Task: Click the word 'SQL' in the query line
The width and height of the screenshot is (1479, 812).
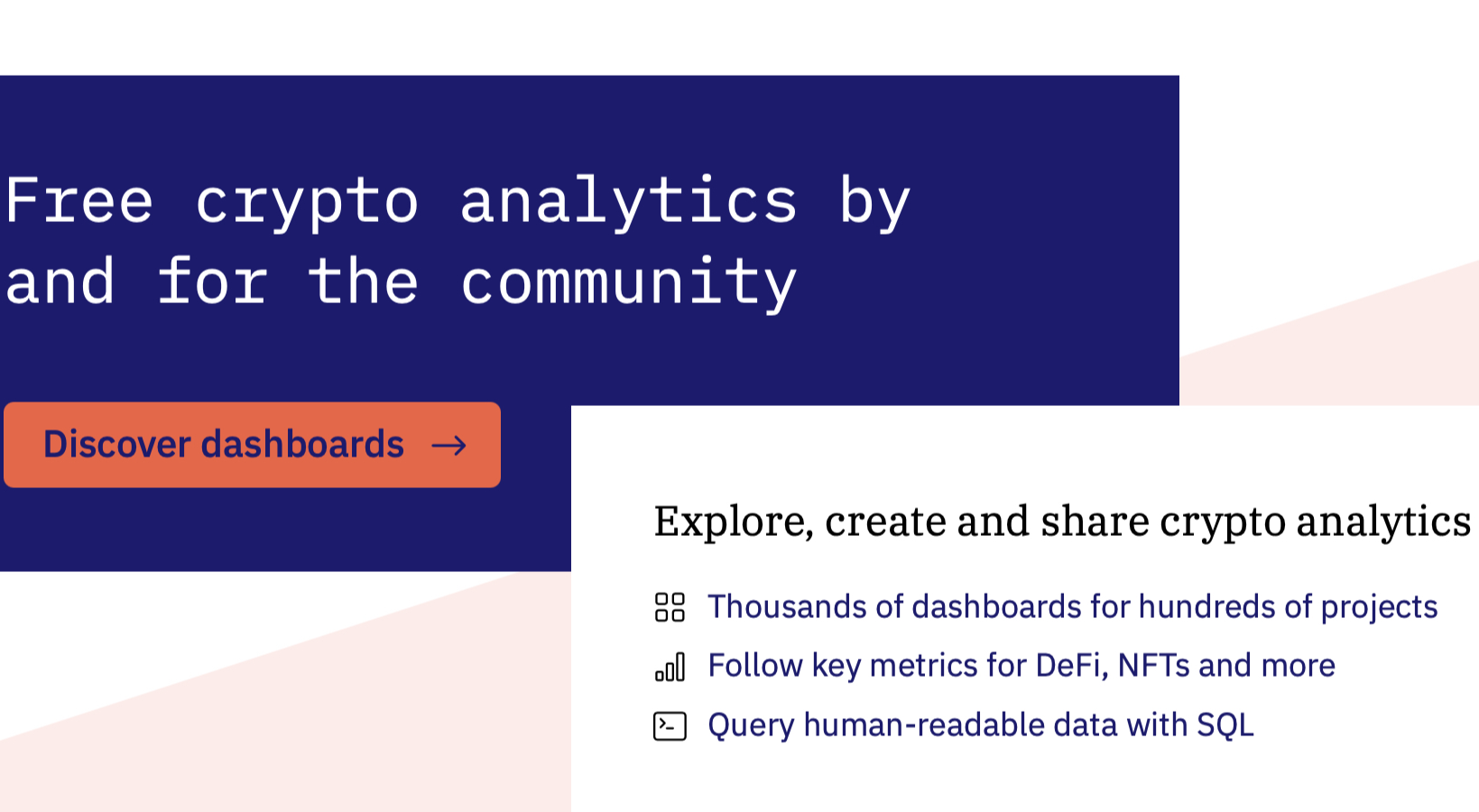Action: pos(1225,725)
